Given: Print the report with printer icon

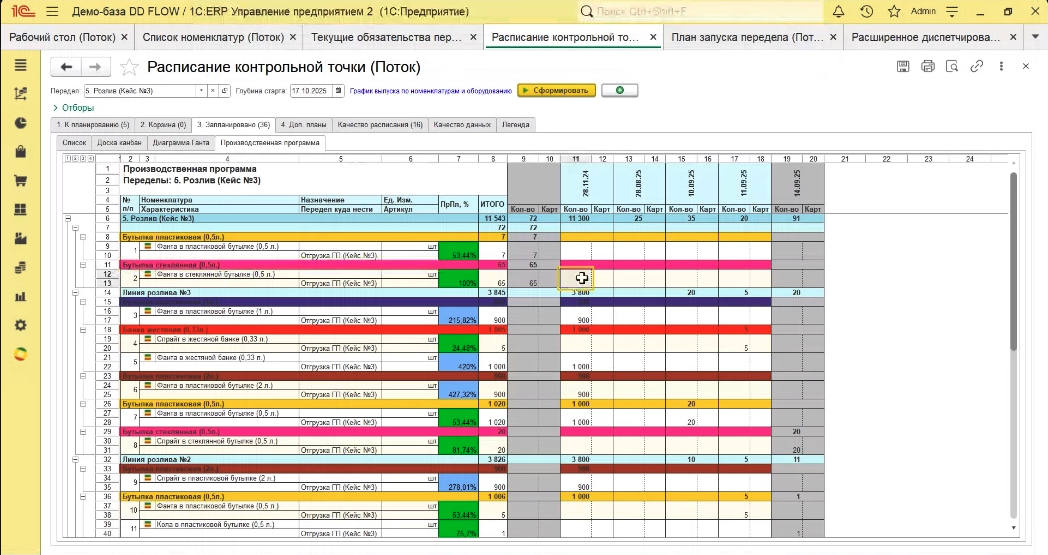Looking at the screenshot, I should (928, 67).
